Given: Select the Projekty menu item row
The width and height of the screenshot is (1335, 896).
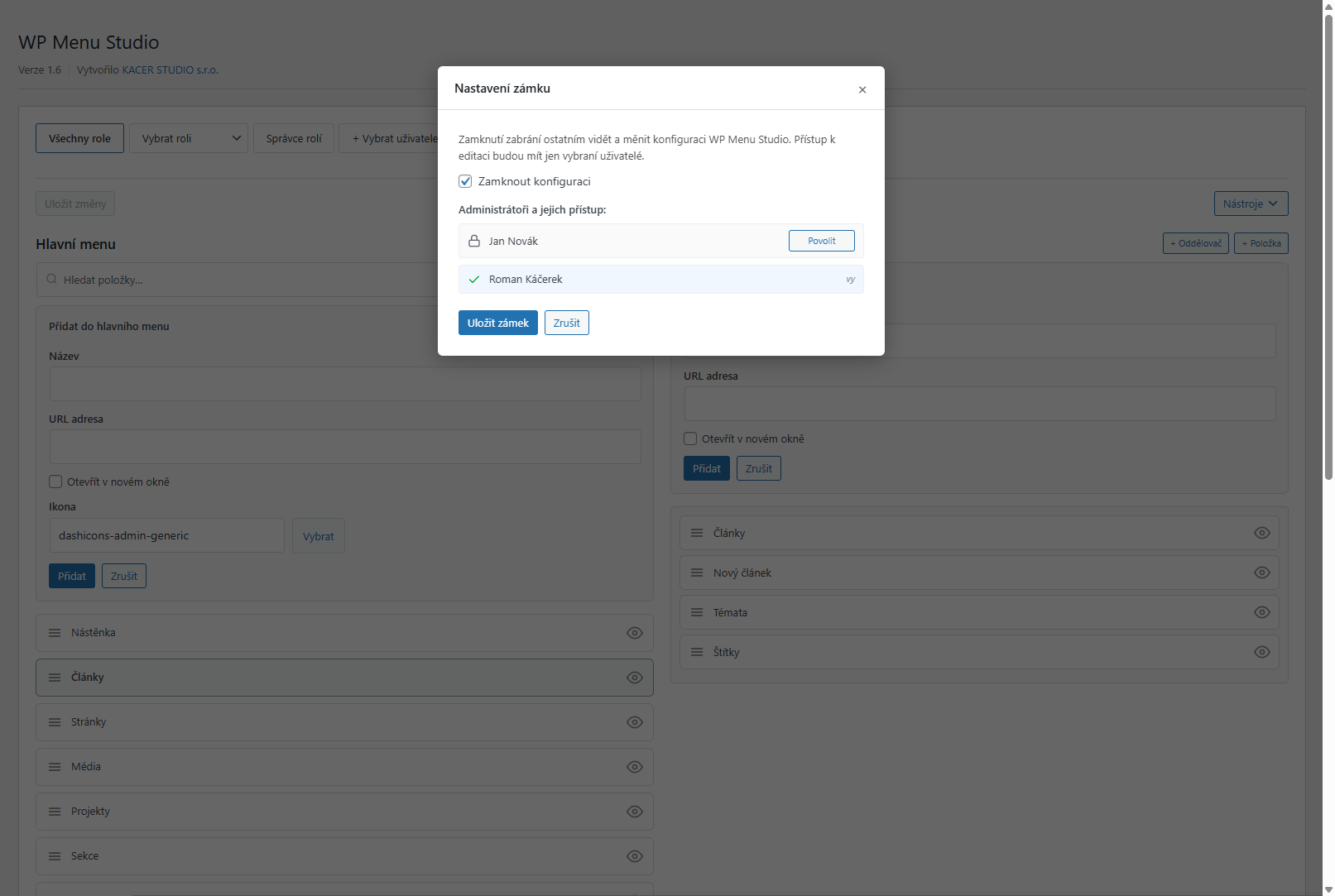Looking at the screenshot, I should click(x=344, y=812).
